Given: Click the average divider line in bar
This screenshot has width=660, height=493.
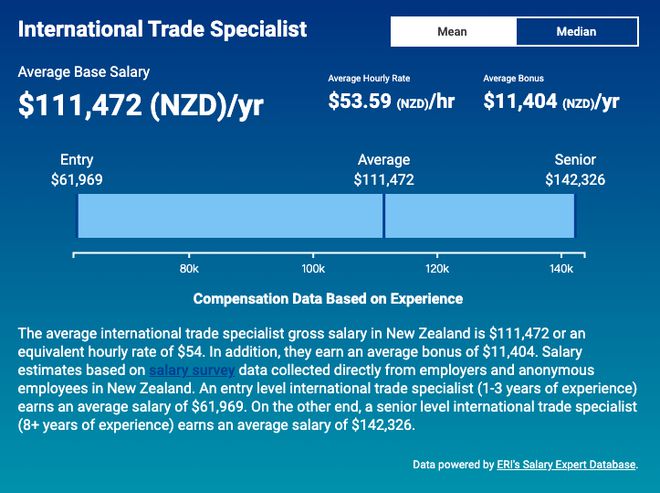Looking at the screenshot, I should click(x=384, y=216).
